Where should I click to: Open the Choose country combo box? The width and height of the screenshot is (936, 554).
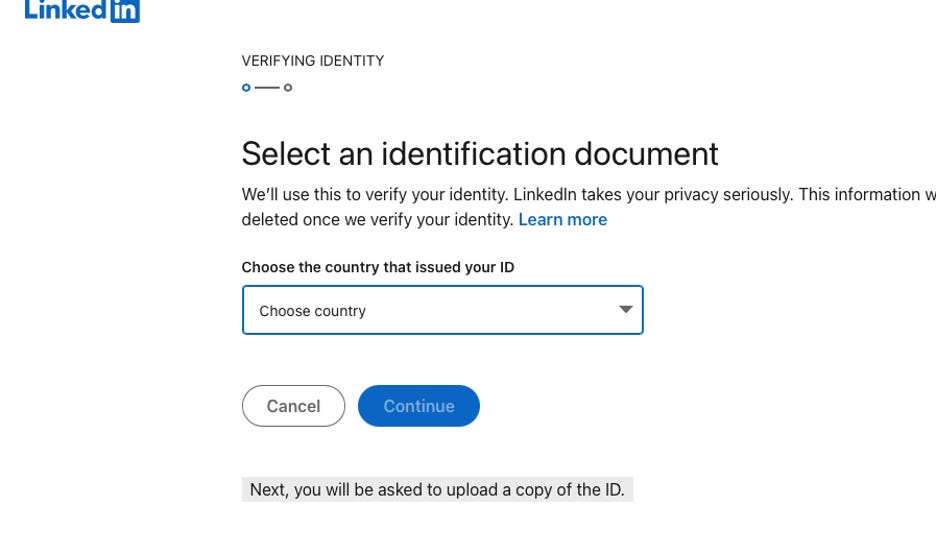click(442, 310)
